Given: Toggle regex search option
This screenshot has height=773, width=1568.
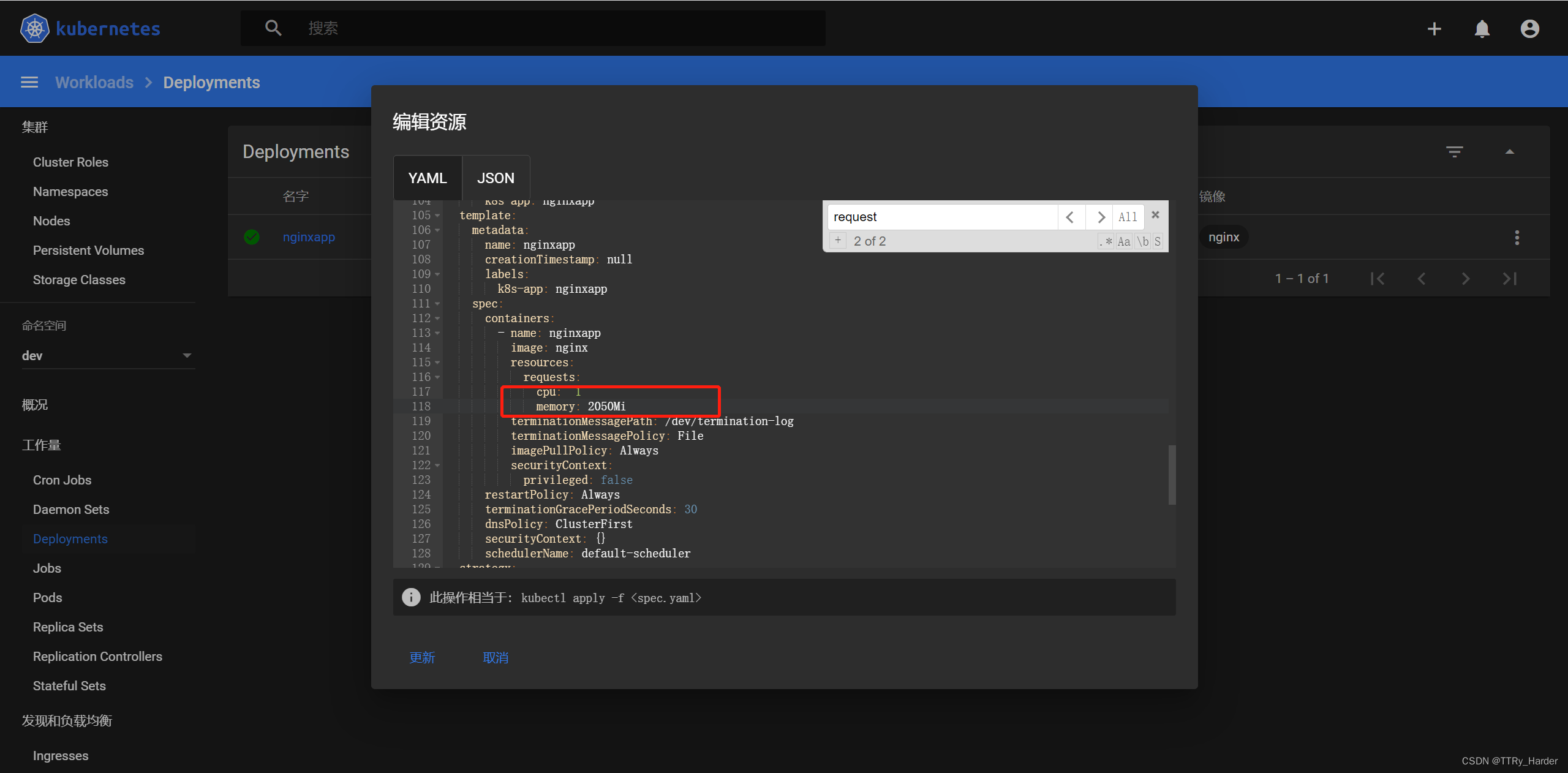Looking at the screenshot, I should [1106, 241].
